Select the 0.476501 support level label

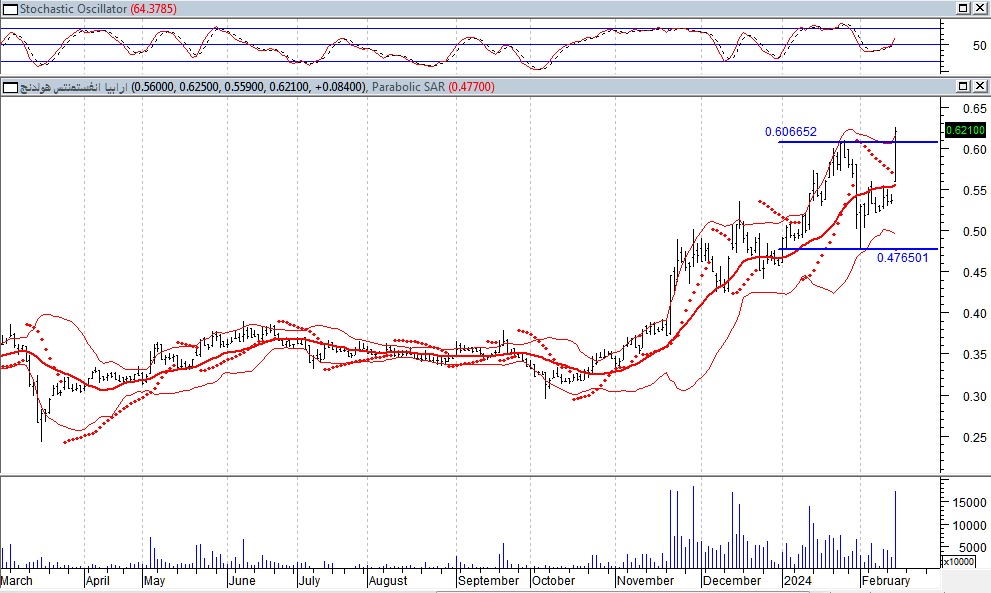pyautogui.click(x=902, y=258)
